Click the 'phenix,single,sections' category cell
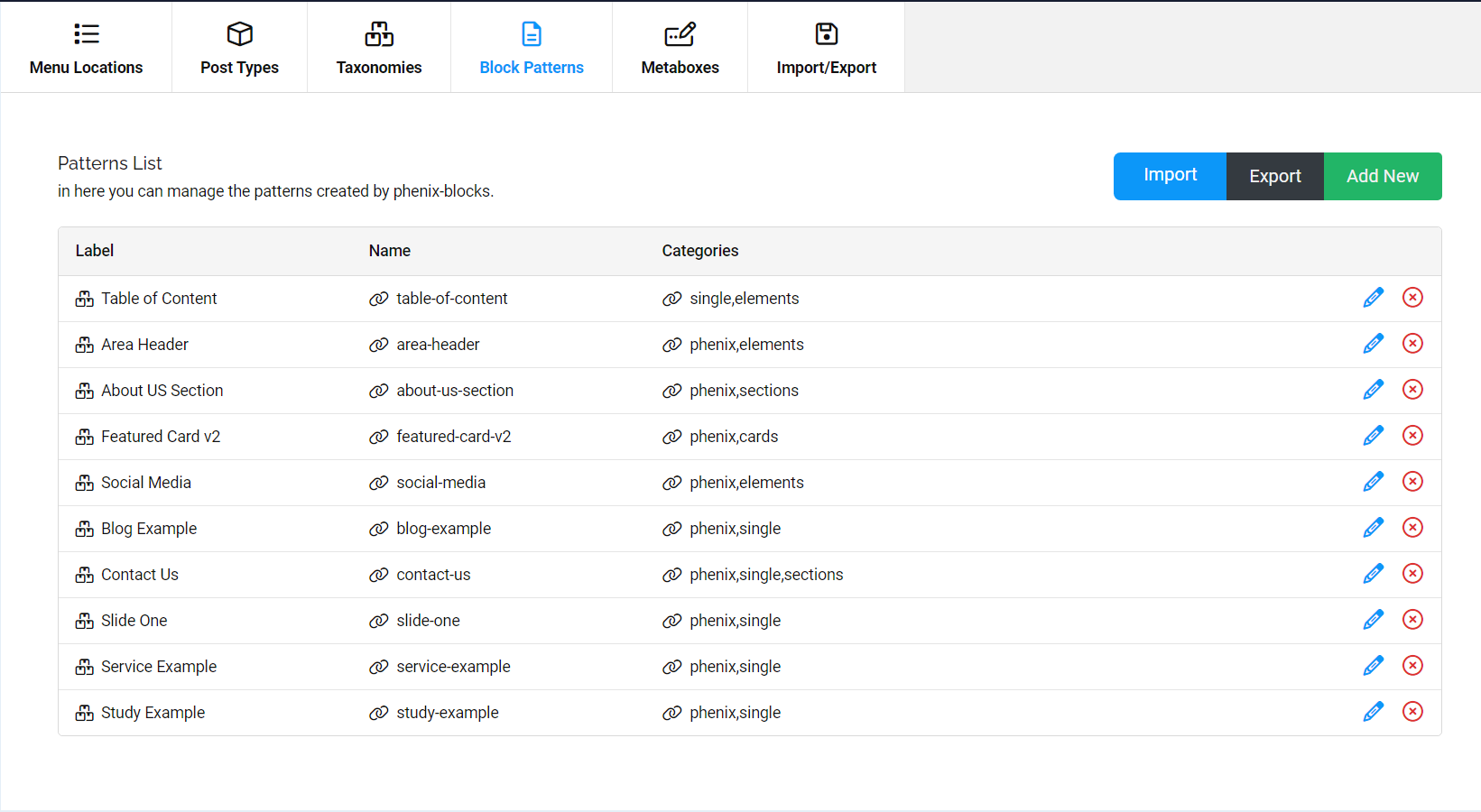Screen dimensions: 1481x812 (x=766, y=575)
